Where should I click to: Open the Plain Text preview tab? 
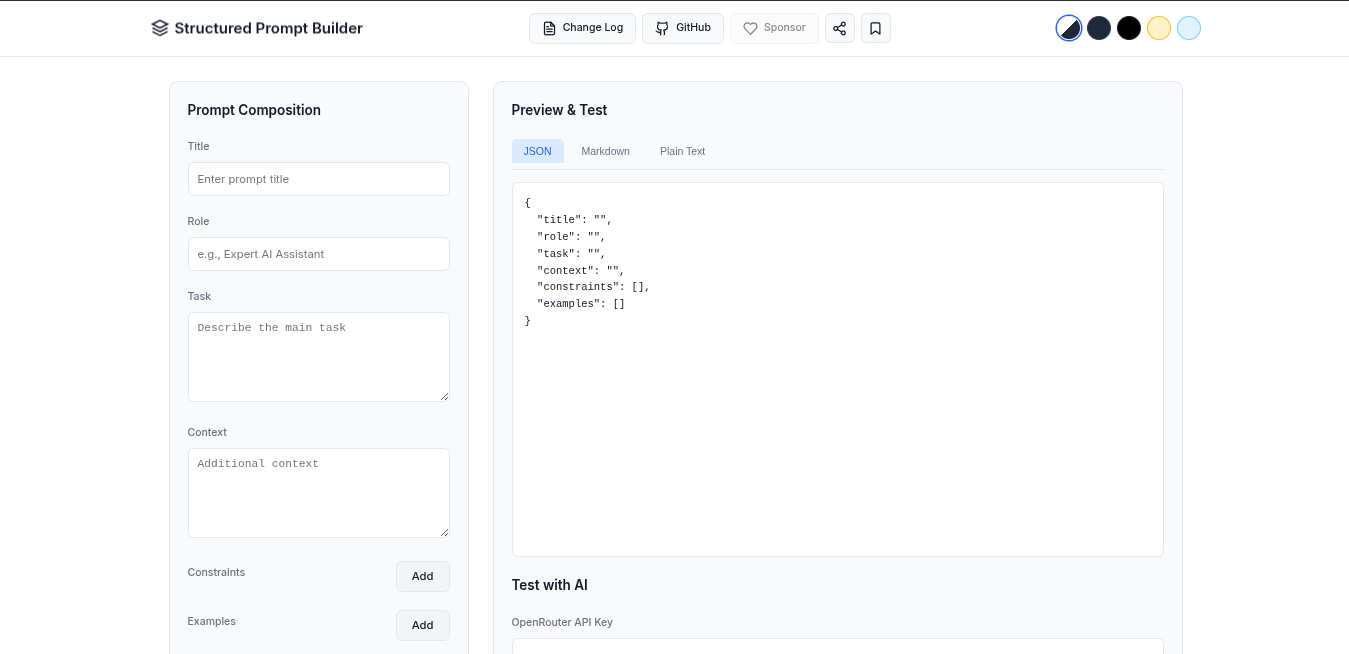[x=682, y=151]
